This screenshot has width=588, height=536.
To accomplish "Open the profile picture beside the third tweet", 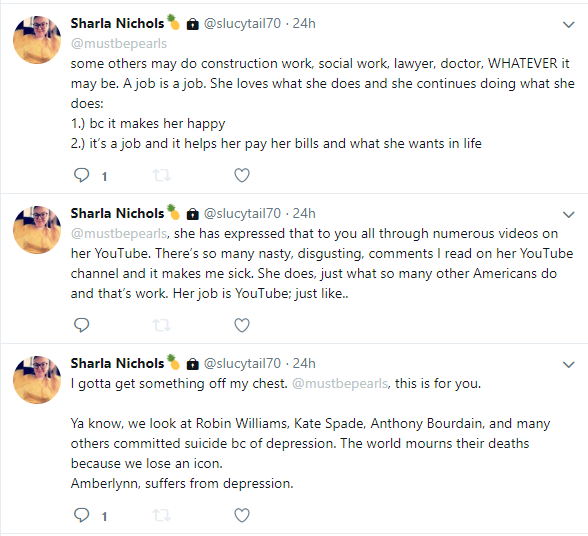I will click(x=37, y=380).
